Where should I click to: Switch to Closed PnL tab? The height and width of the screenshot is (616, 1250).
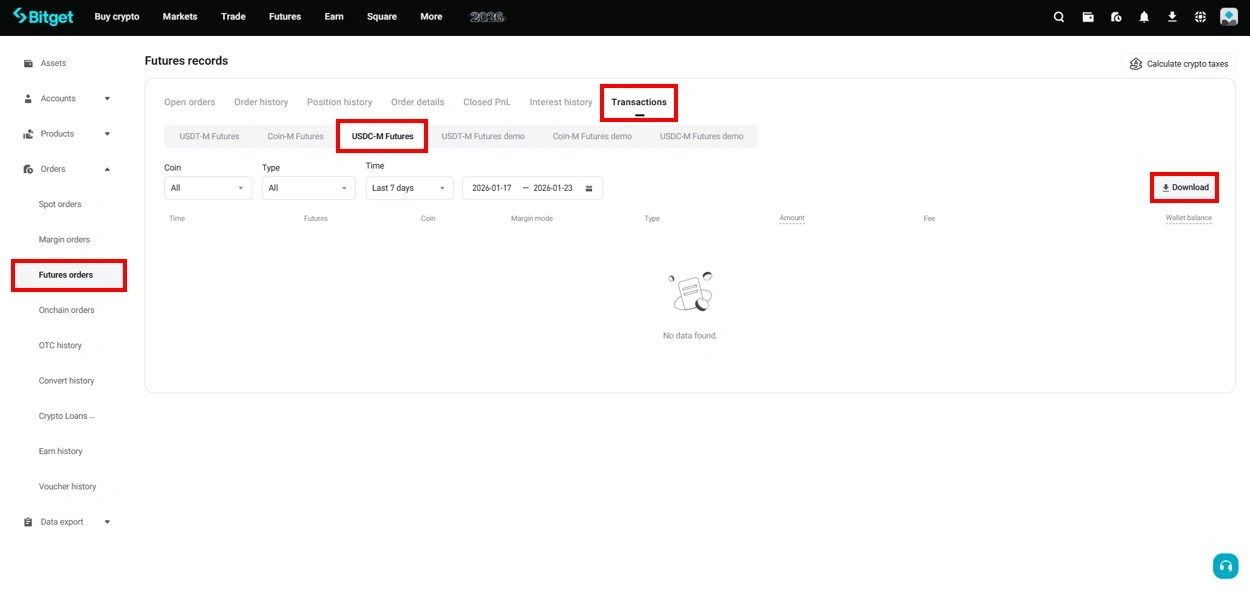(x=487, y=102)
